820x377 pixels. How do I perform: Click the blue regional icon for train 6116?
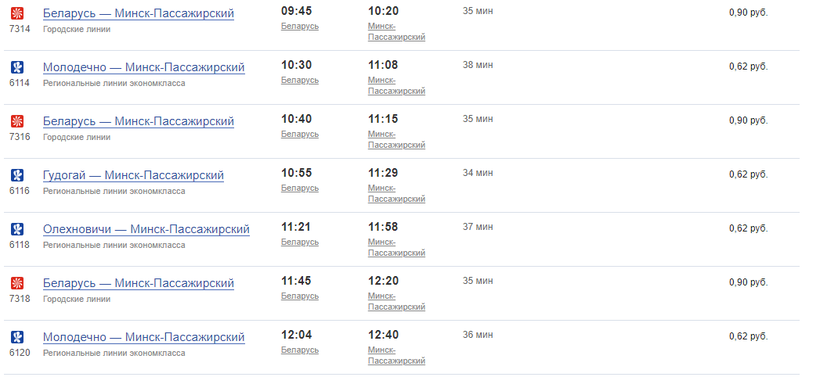17,175
